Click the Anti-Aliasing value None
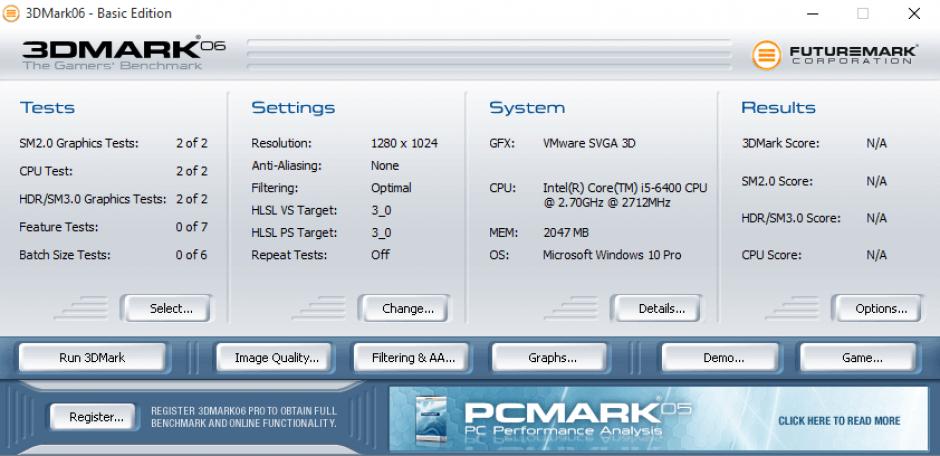The width and height of the screenshot is (940, 456). (385, 165)
